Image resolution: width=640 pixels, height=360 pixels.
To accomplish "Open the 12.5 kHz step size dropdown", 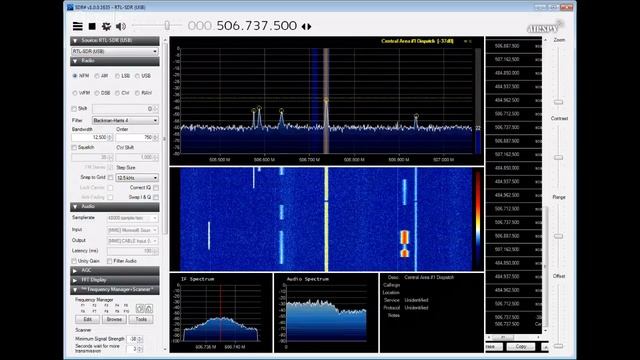I will click(137, 178).
